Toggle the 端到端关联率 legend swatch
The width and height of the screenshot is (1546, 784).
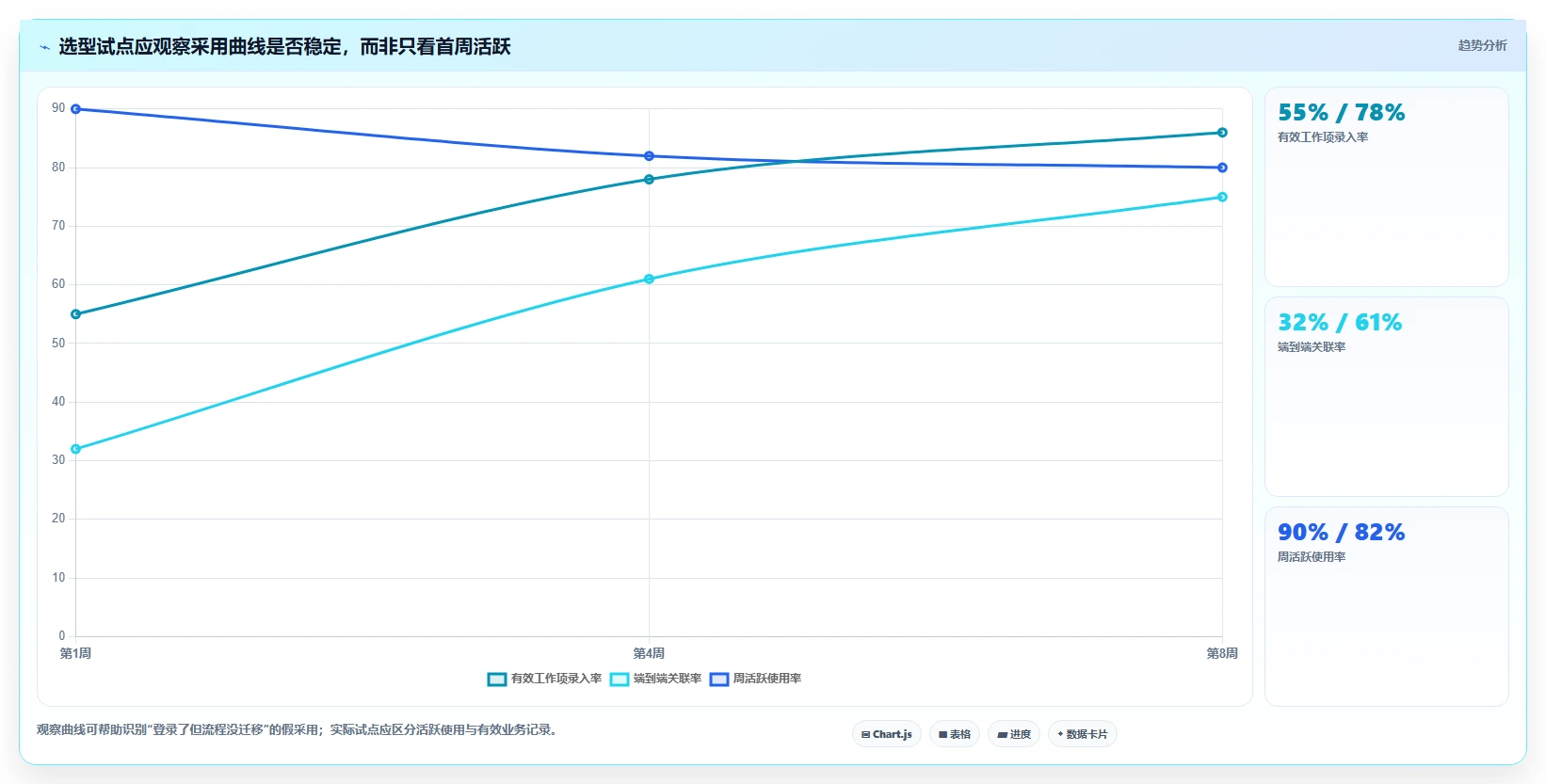click(x=620, y=680)
